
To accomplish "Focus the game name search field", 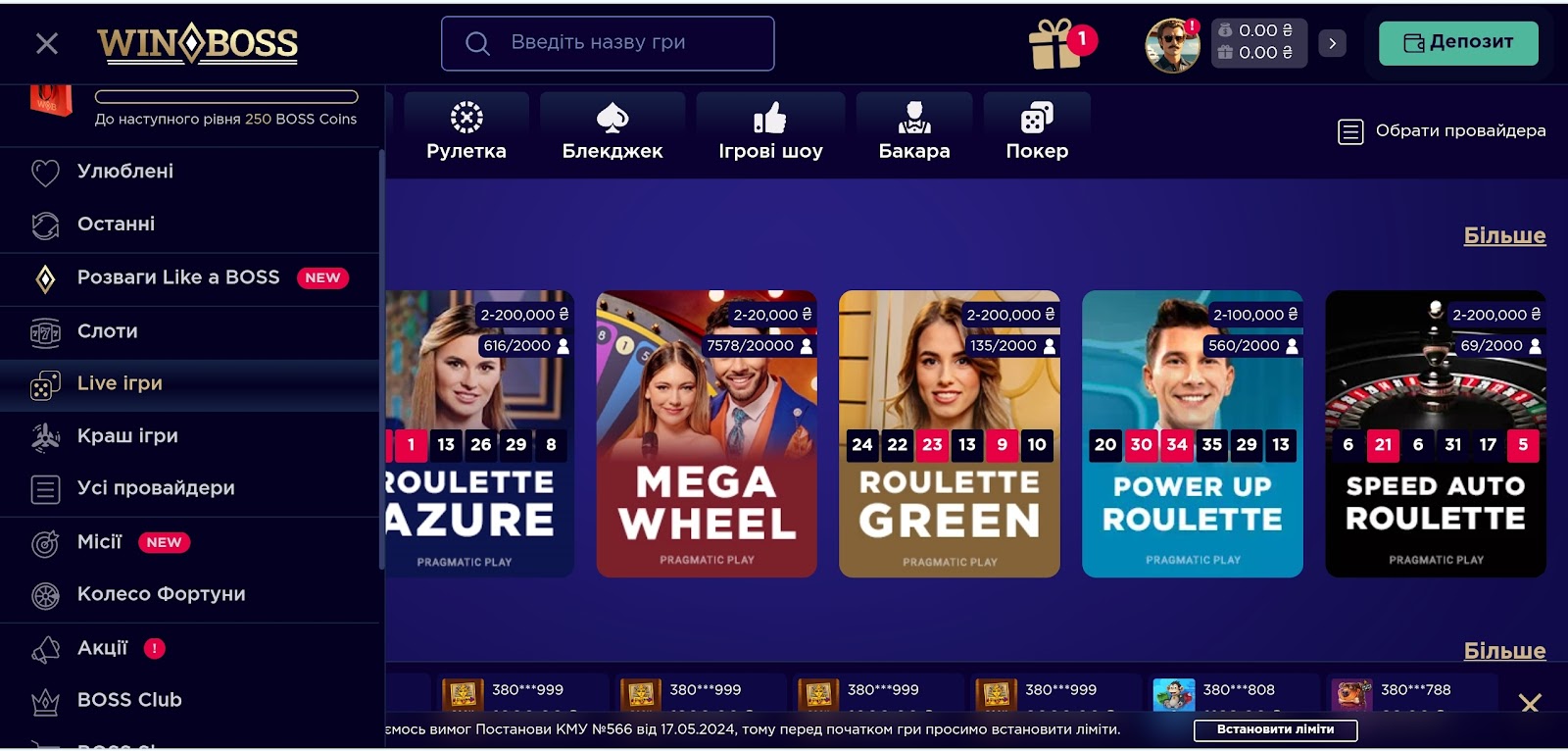I will pyautogui.click(x=608, y=43).
